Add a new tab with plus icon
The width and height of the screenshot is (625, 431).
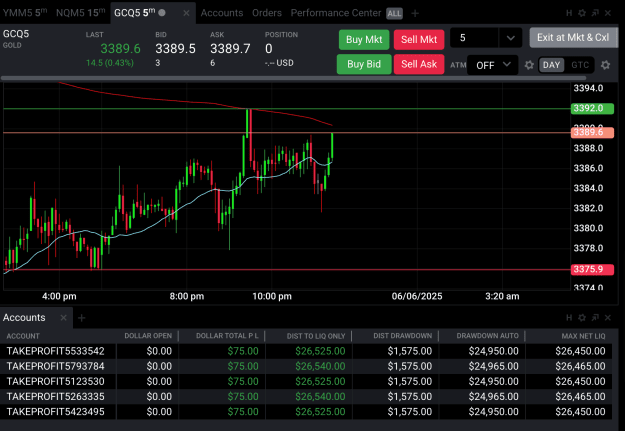pyautogui.click(x=415, y=14)
